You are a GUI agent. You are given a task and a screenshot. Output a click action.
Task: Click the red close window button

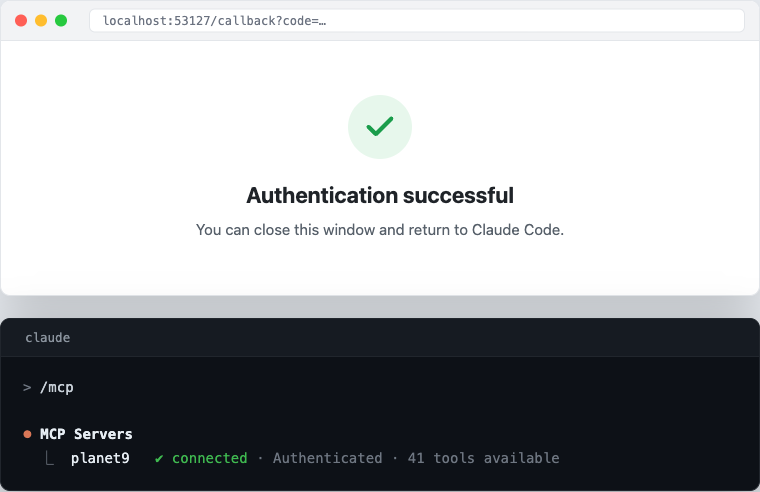click(21, 20)
